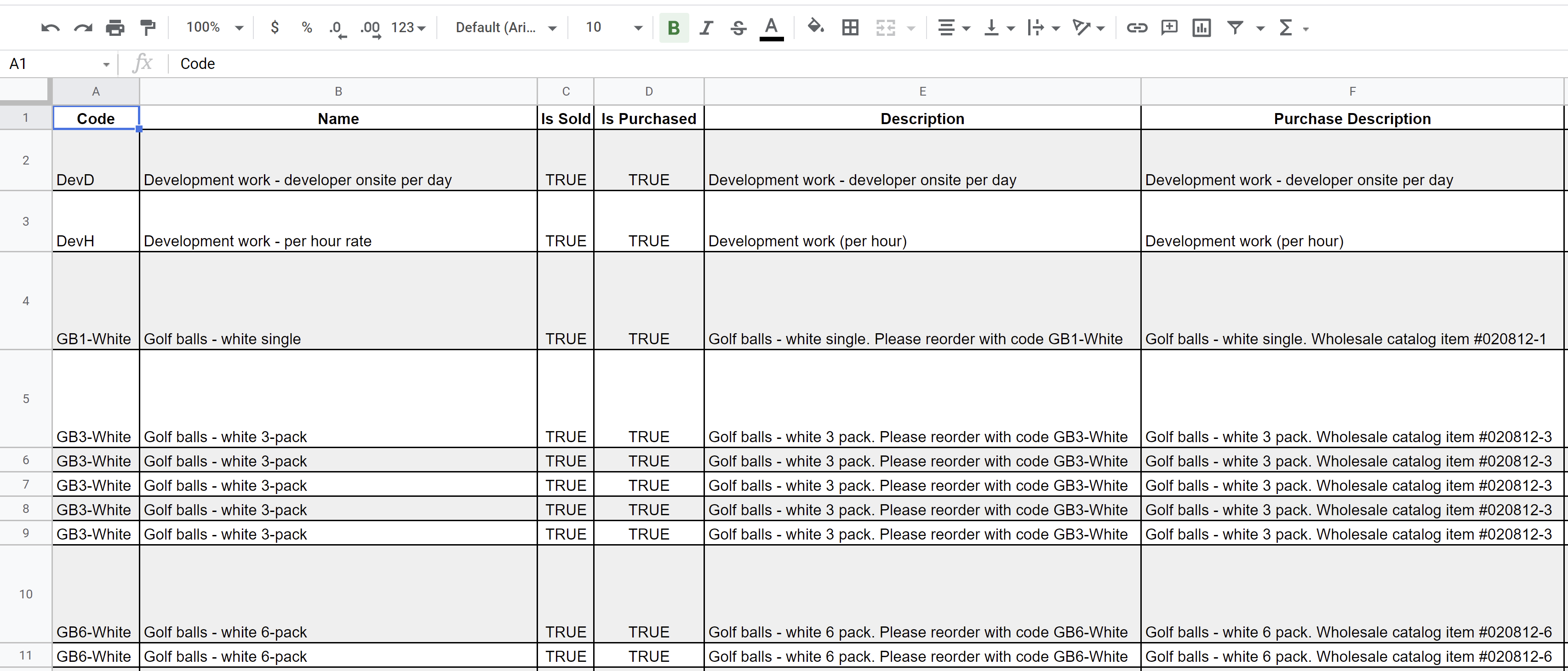1568x671 pixels.
Task: Open the text color picker
Action: tap(771, 28)
